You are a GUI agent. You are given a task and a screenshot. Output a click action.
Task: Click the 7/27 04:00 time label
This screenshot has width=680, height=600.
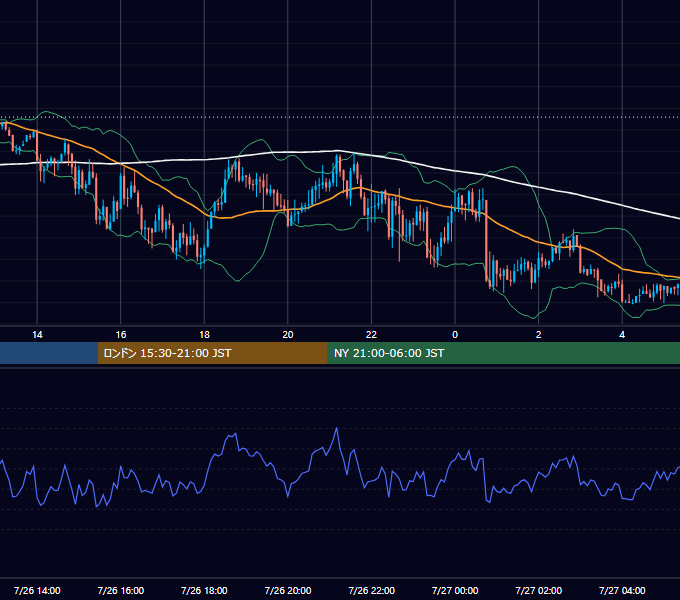click(x=622, y=590)
